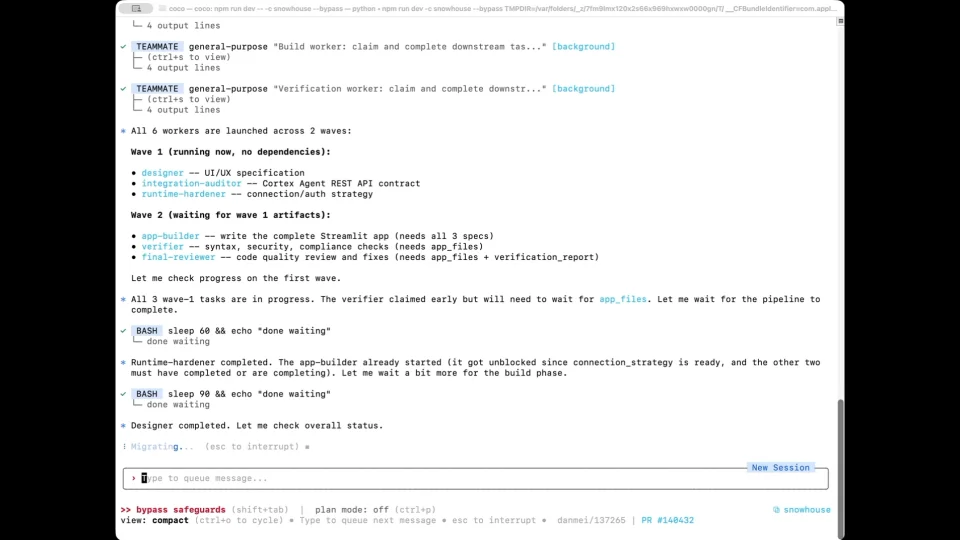Click 'Wave 1 (running now, no dependencies):' heading
Viewport: 960px width, 540px height.
click(x=230, y=152)
